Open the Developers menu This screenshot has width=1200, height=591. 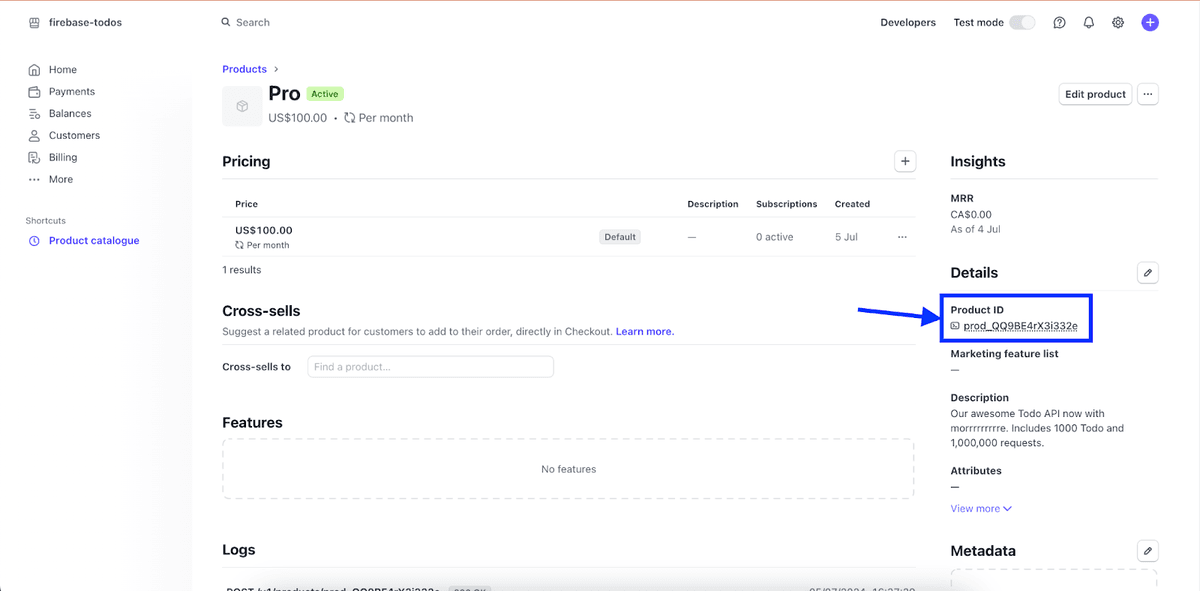click(x=907, y=21)
